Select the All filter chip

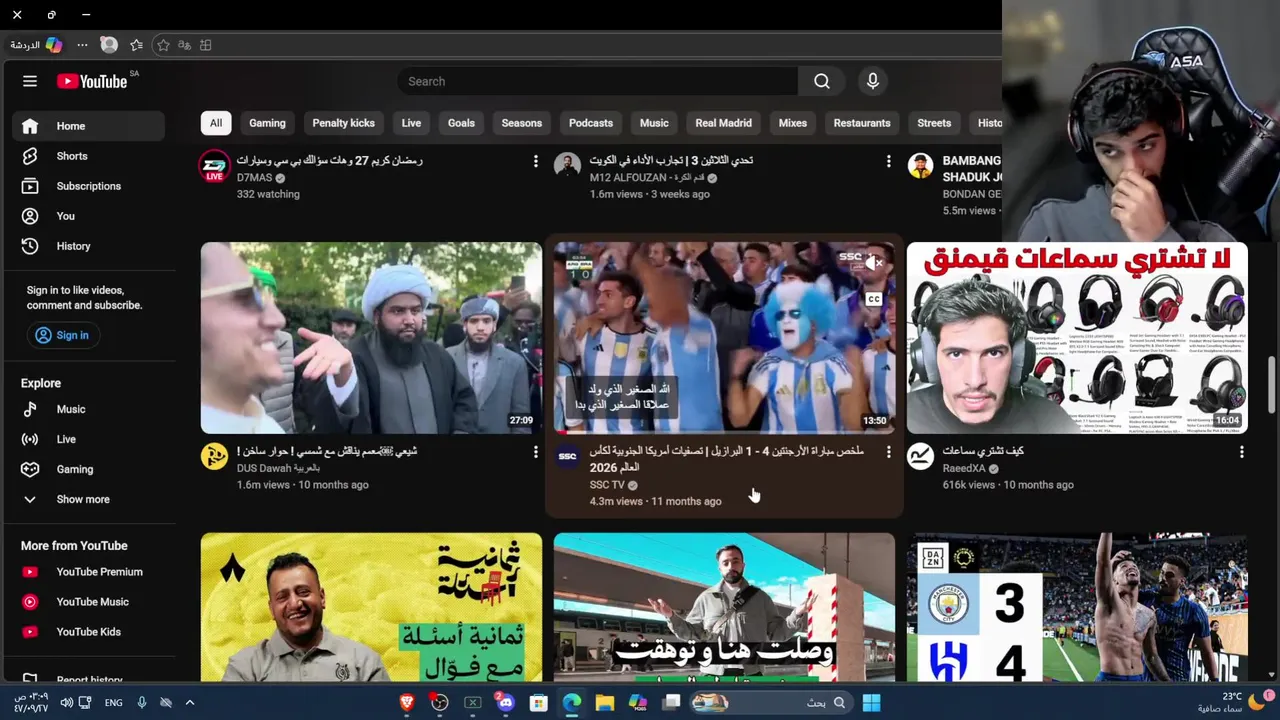(x=216, y=123)
